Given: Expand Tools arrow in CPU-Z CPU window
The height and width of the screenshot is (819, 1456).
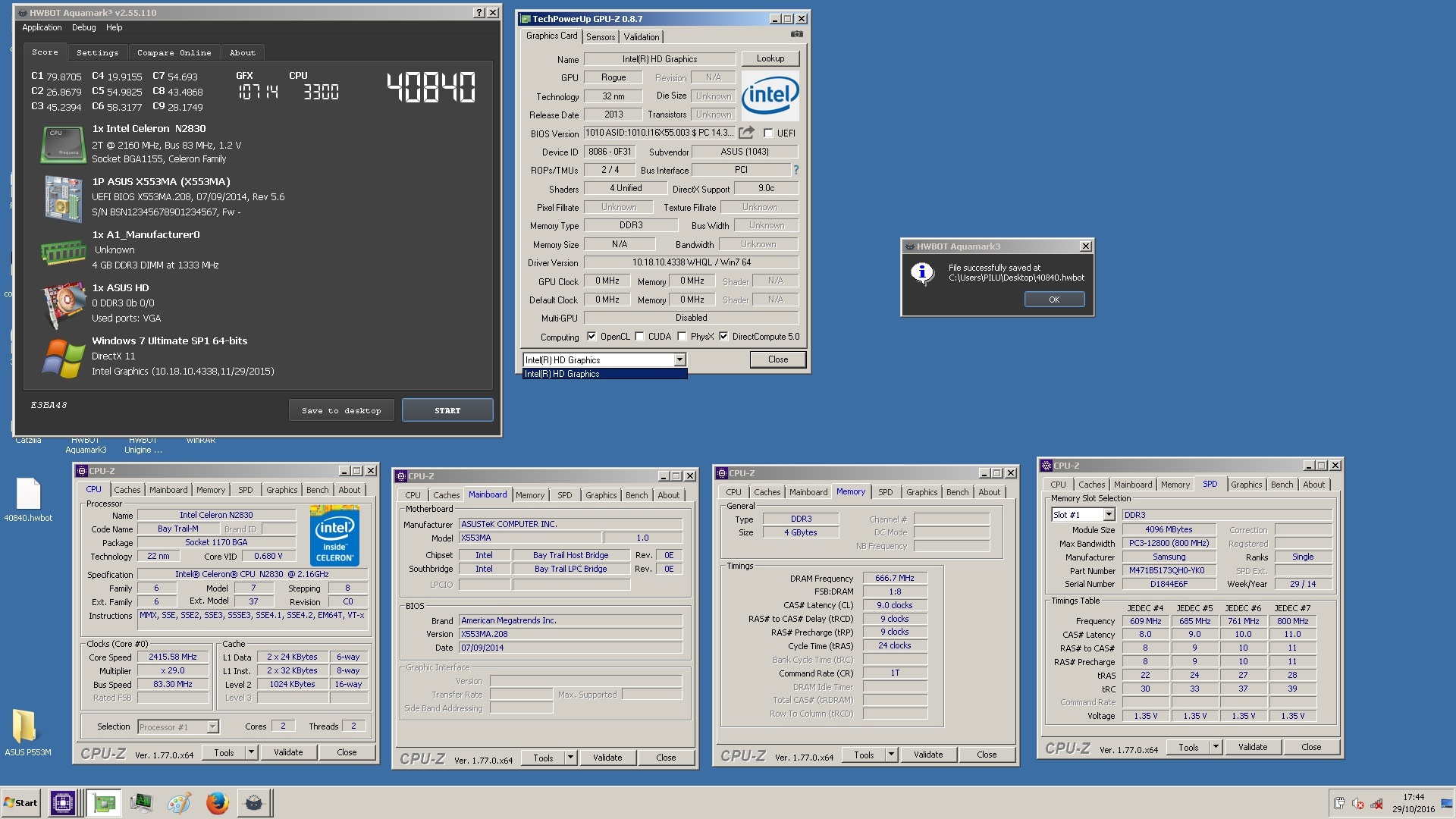Looking at the screenshot, I should point(251,752).
